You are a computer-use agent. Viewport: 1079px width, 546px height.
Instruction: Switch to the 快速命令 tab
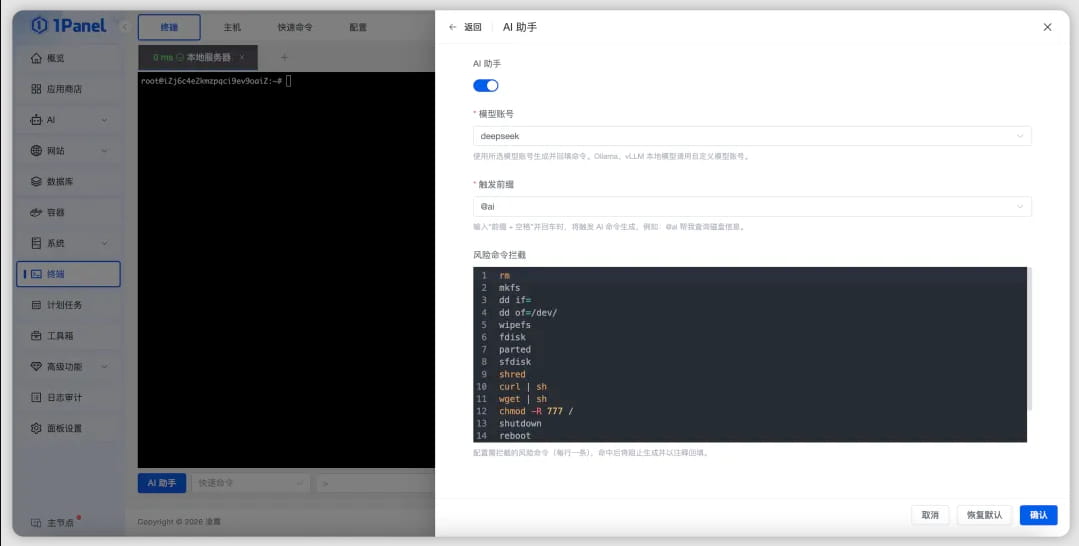click(294, 27)
